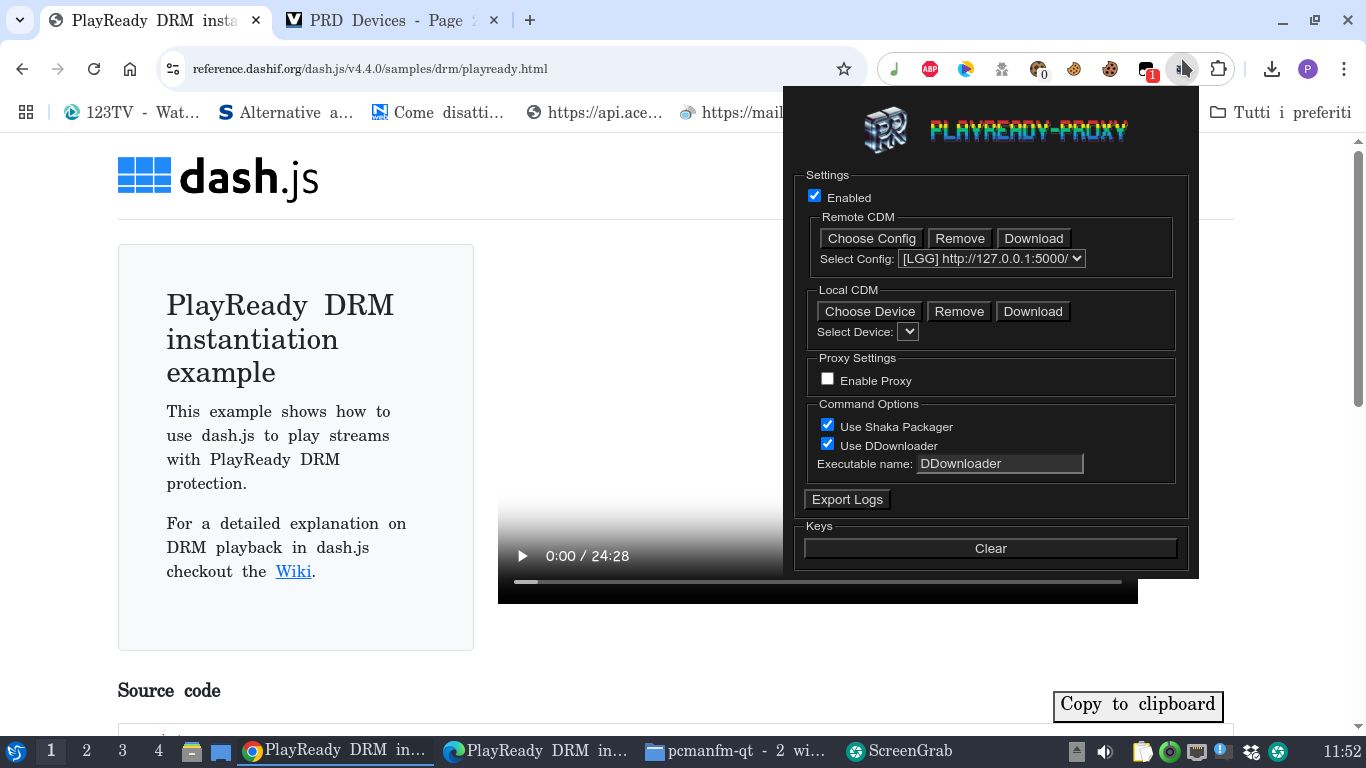Switch to the Edge PlayReady DRM taskbar window
1366x768 pixels.
click(x=535, y=751)
